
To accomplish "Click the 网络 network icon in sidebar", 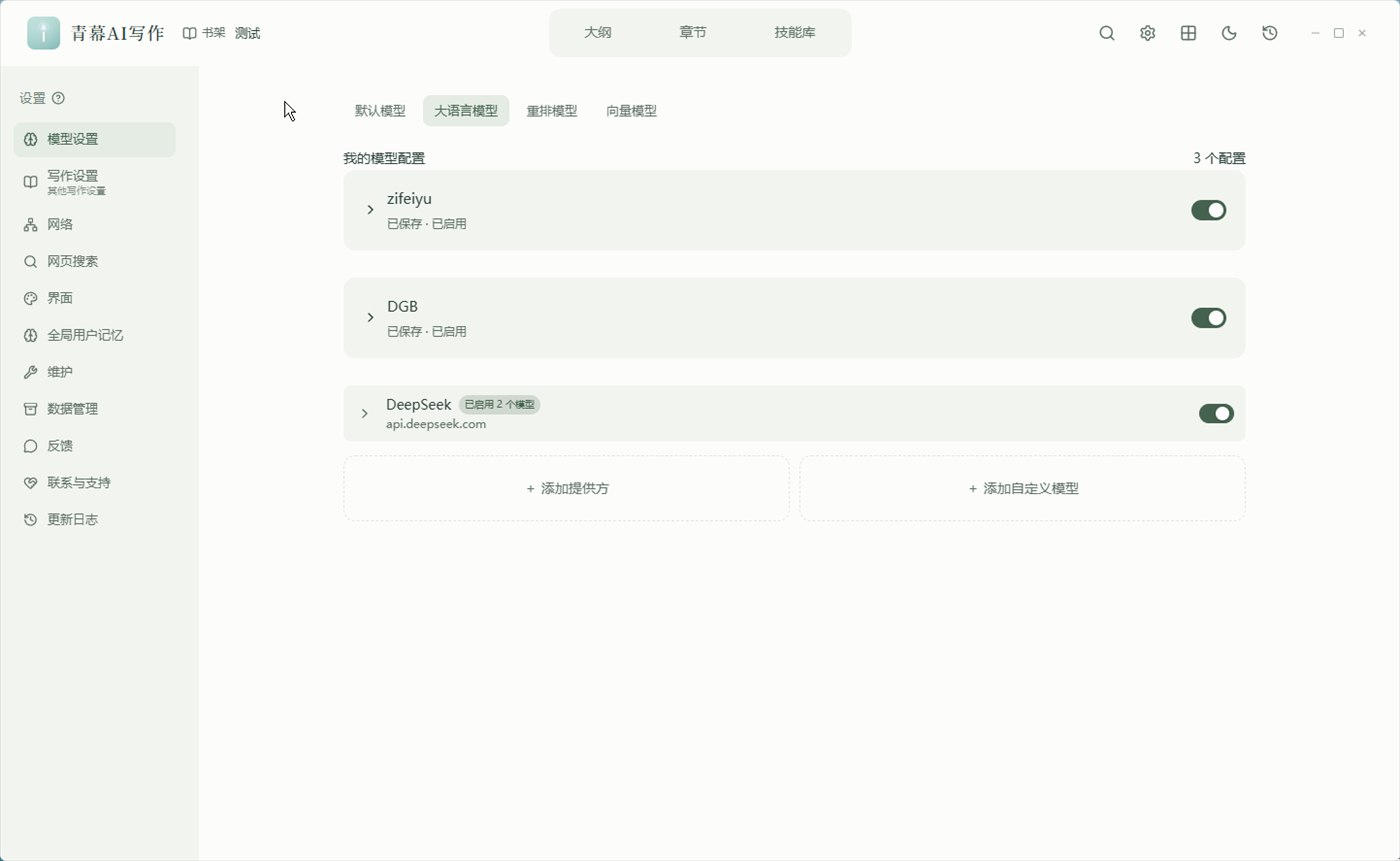I will (x=30, y=225).
